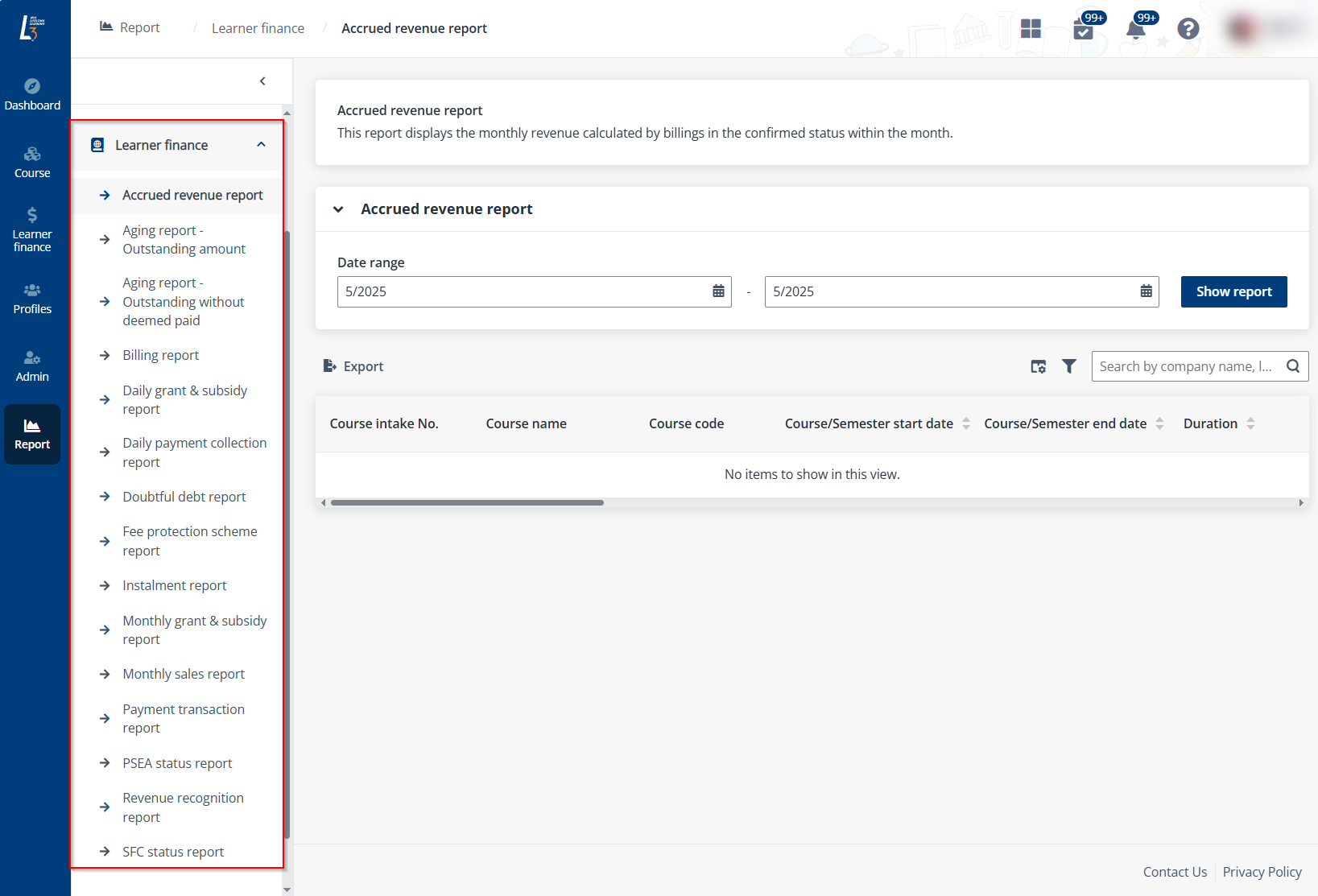
Task: Open the app grid launcher icon
Action: 1031,29
